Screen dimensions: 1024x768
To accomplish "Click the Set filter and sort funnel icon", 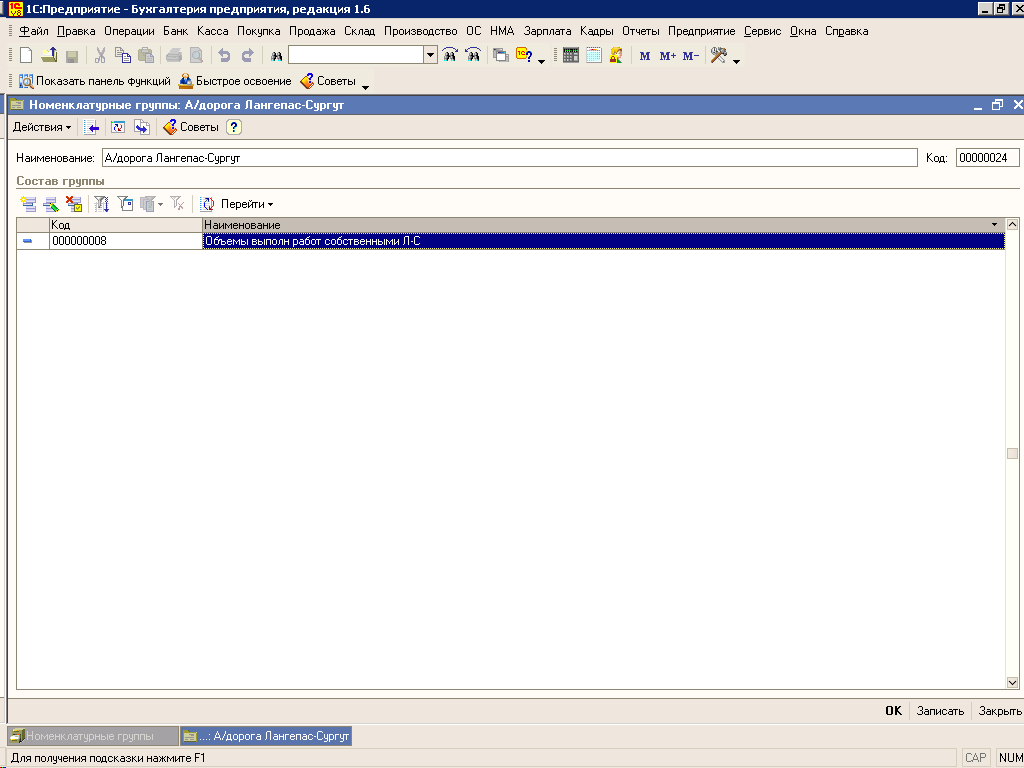I will 101,204.
